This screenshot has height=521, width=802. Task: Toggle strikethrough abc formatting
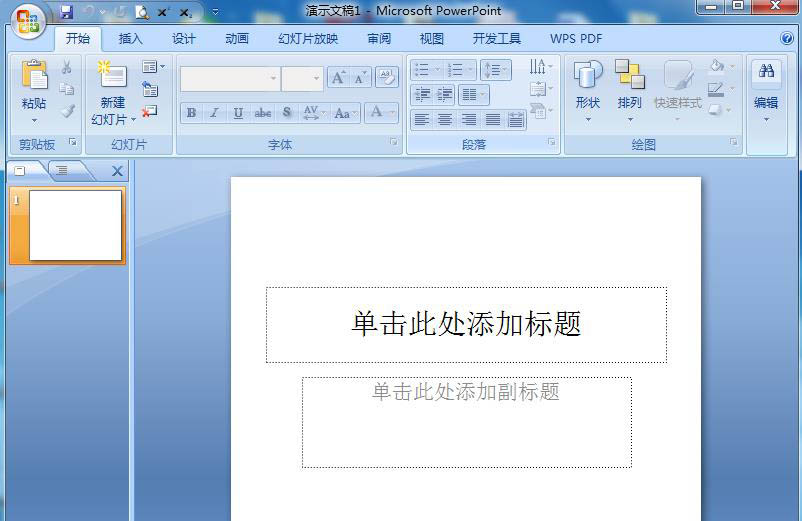tap(263, 113)
